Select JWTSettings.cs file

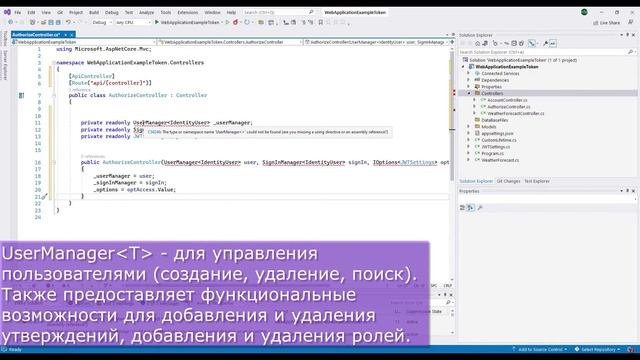[x=496, y=147]
